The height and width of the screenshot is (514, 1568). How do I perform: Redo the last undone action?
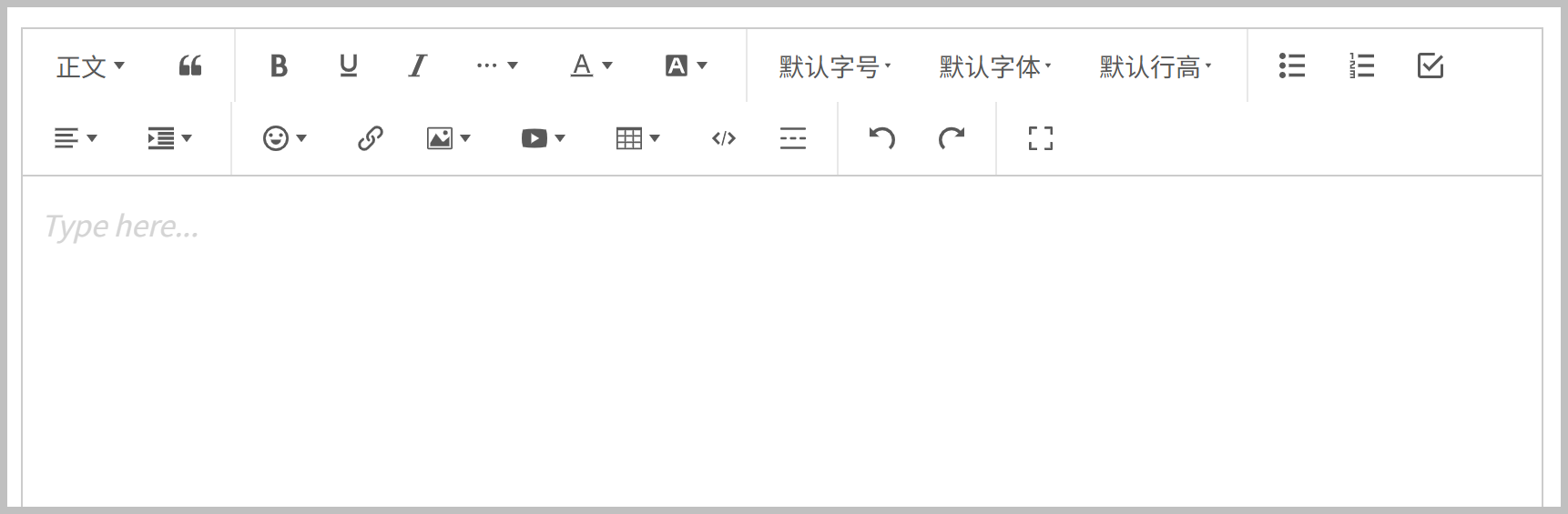(951, 138)
